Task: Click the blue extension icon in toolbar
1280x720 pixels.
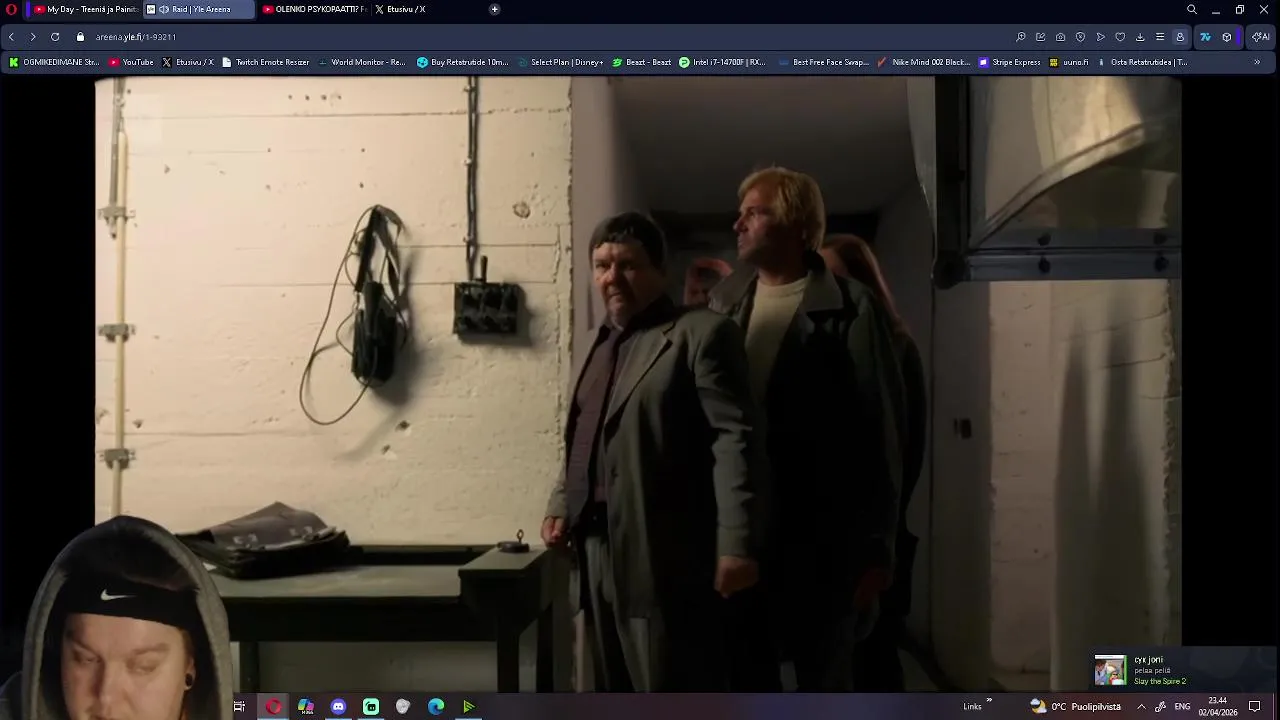Action: click(x=1205, y=37)
